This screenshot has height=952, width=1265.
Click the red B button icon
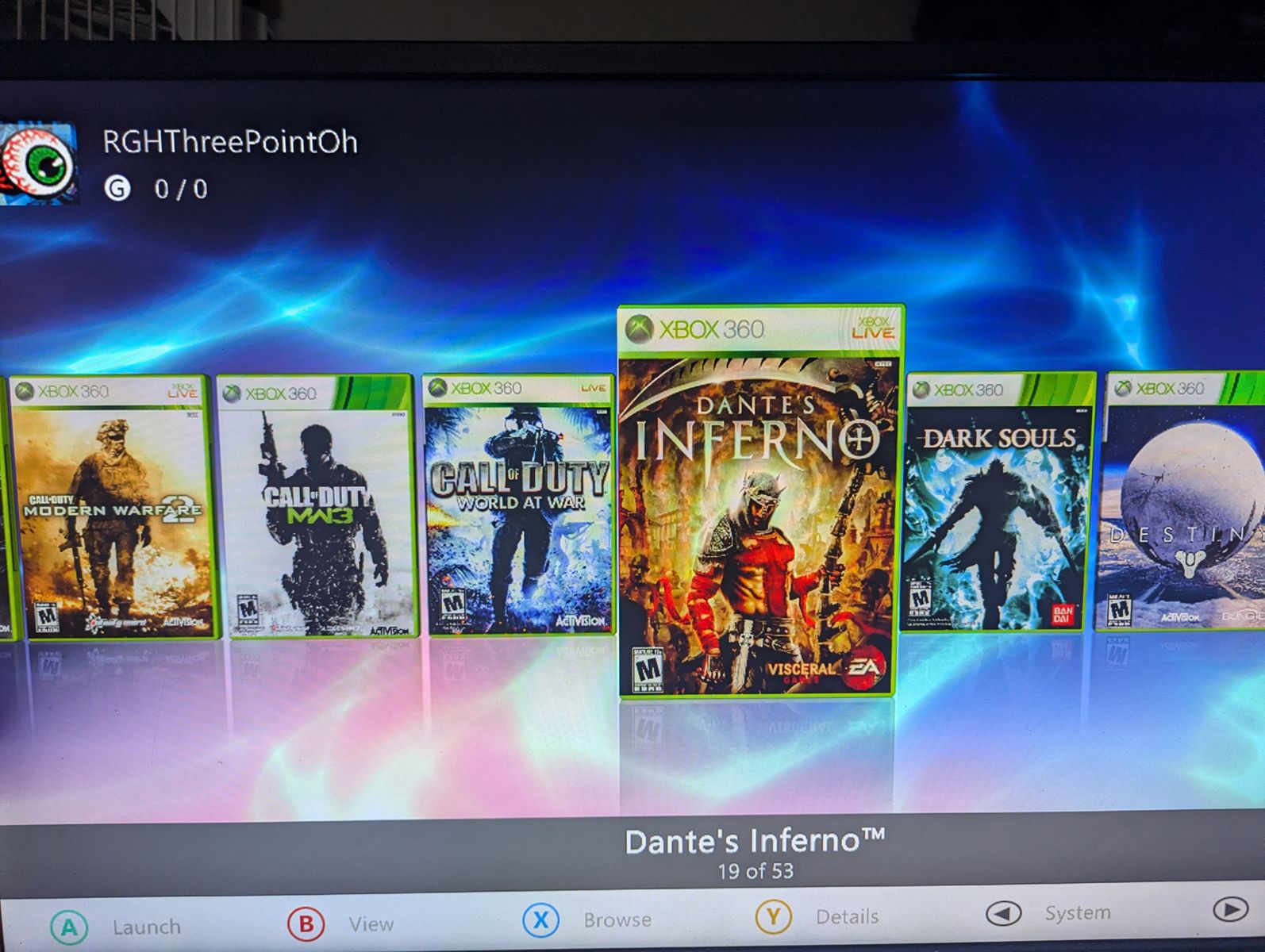pyautogui.click(x=306, y=923)
